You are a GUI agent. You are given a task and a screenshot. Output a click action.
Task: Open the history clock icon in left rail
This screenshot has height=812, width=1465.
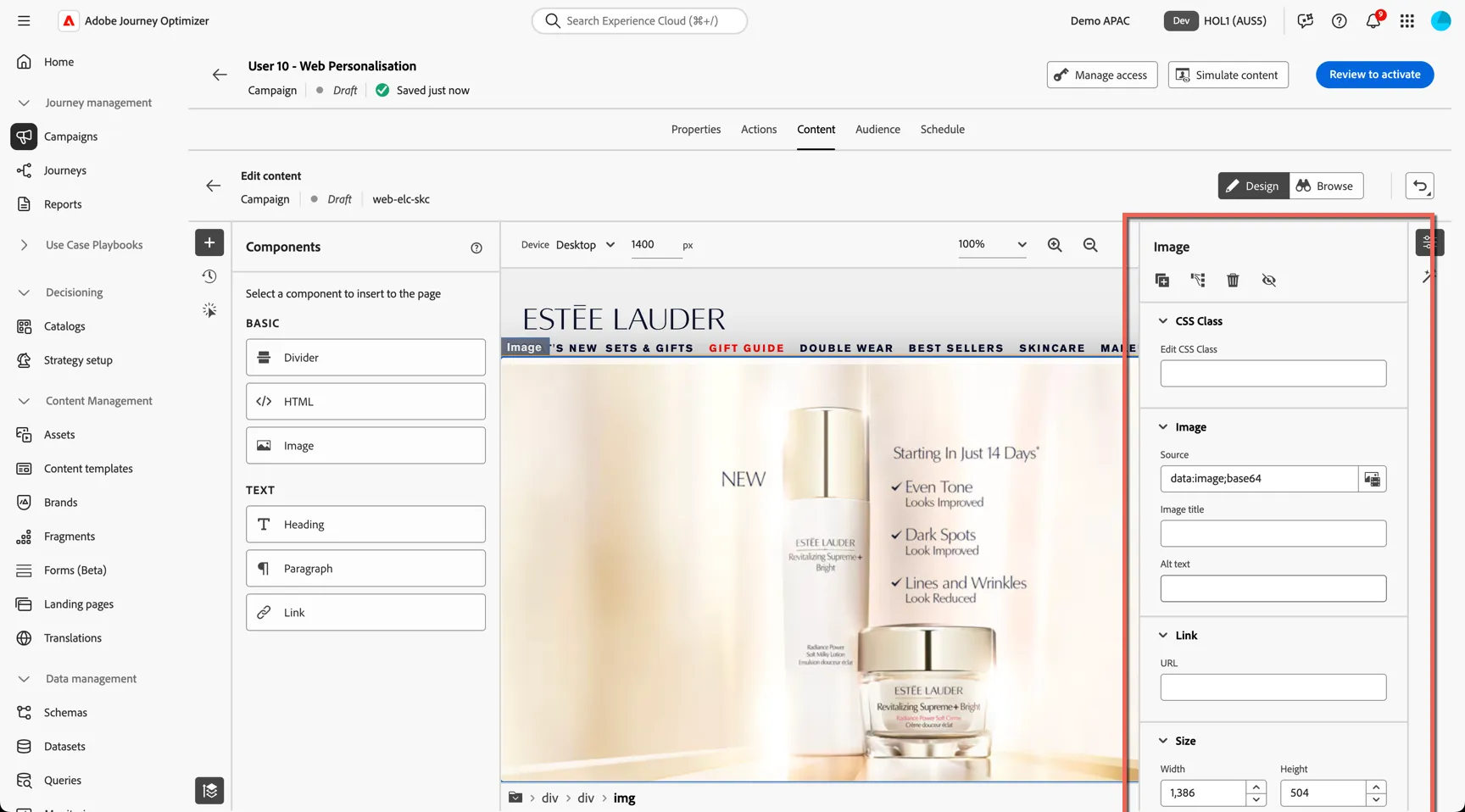(x=209, y=276)
